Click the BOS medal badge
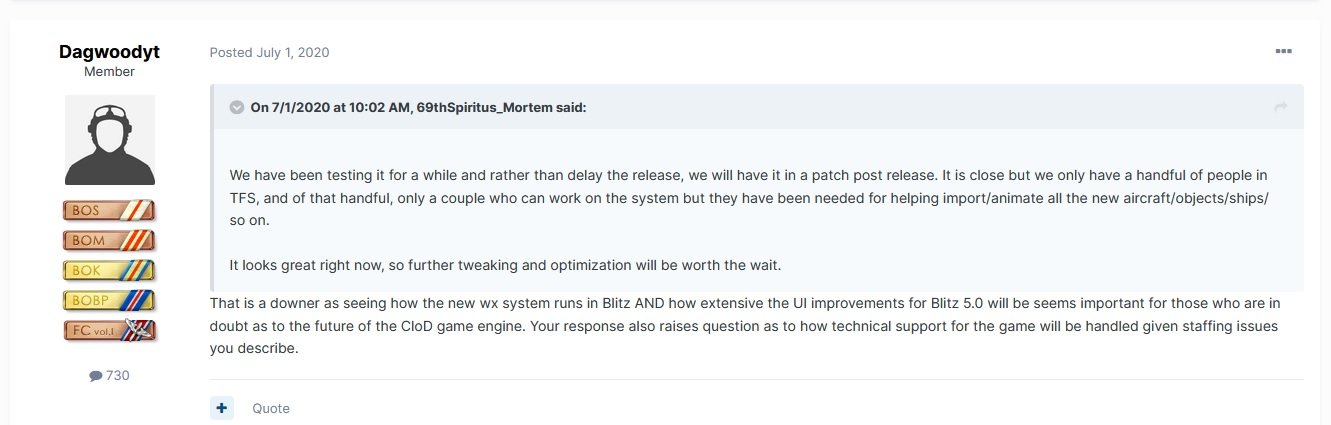Viewport: 1331px width, 425px height. click(110, 211)
